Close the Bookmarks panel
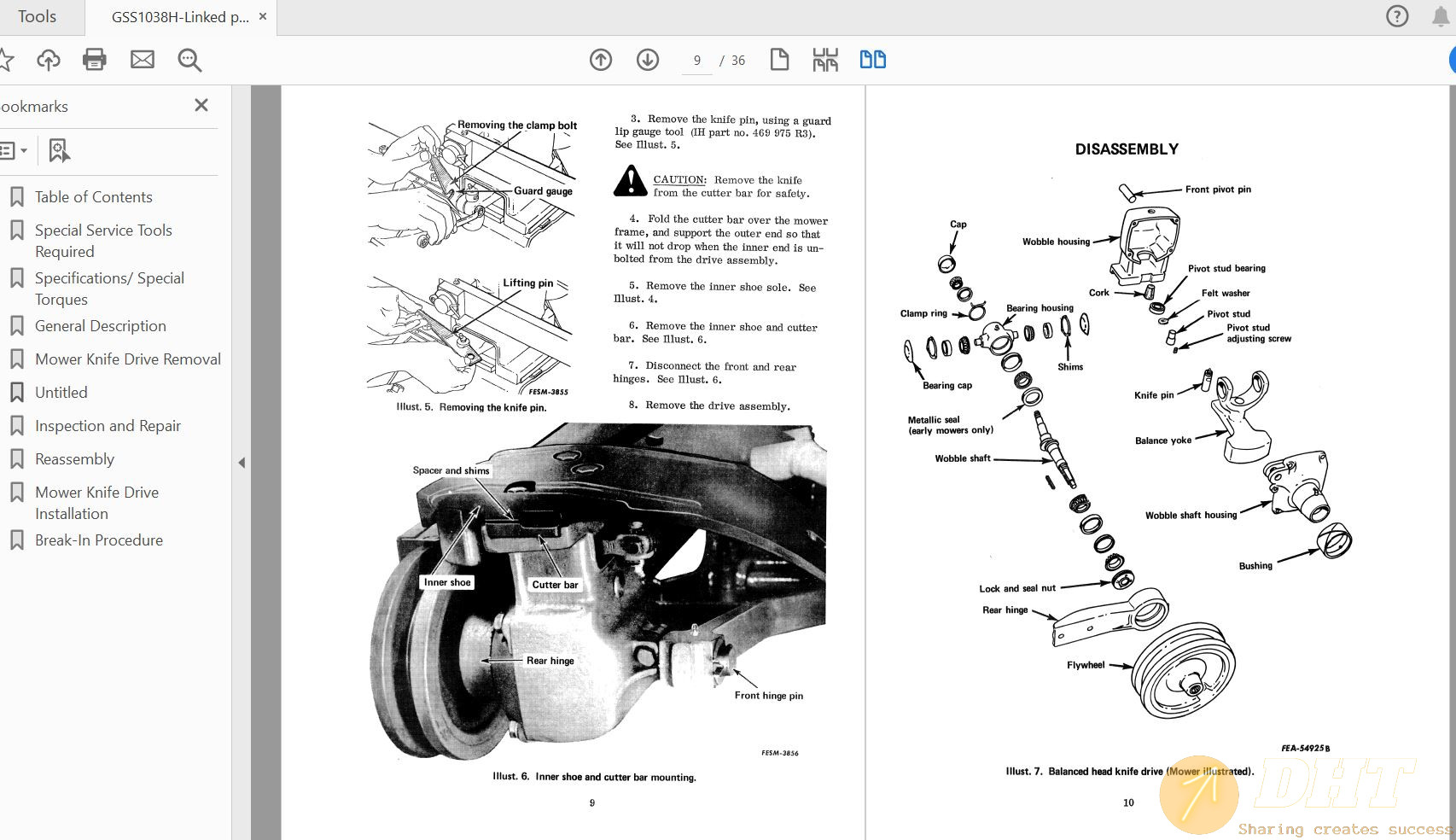1456x840 pixels. point(201,105)
